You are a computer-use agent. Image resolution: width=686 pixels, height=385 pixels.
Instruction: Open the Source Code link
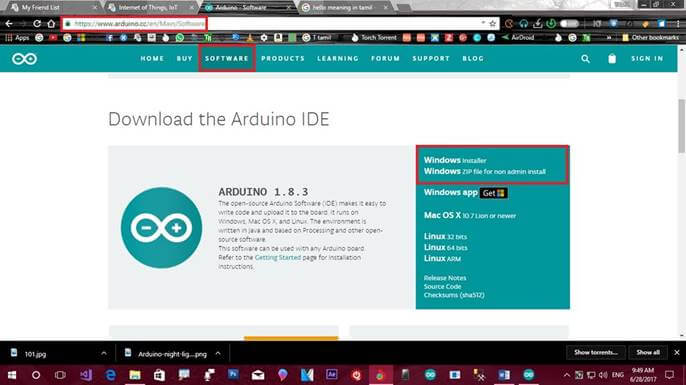442,287
